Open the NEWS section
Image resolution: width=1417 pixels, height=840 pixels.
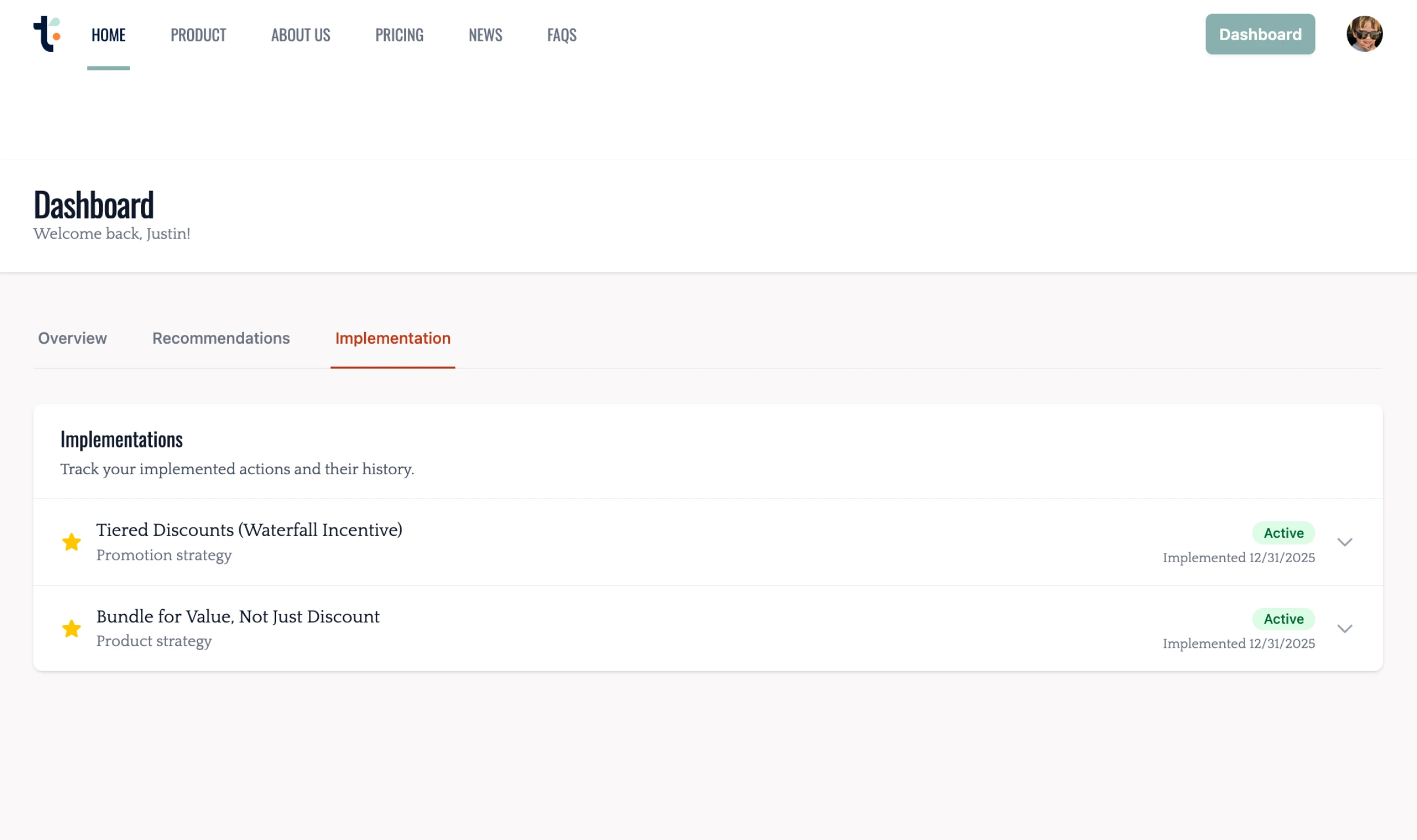(x=485, y=35)
